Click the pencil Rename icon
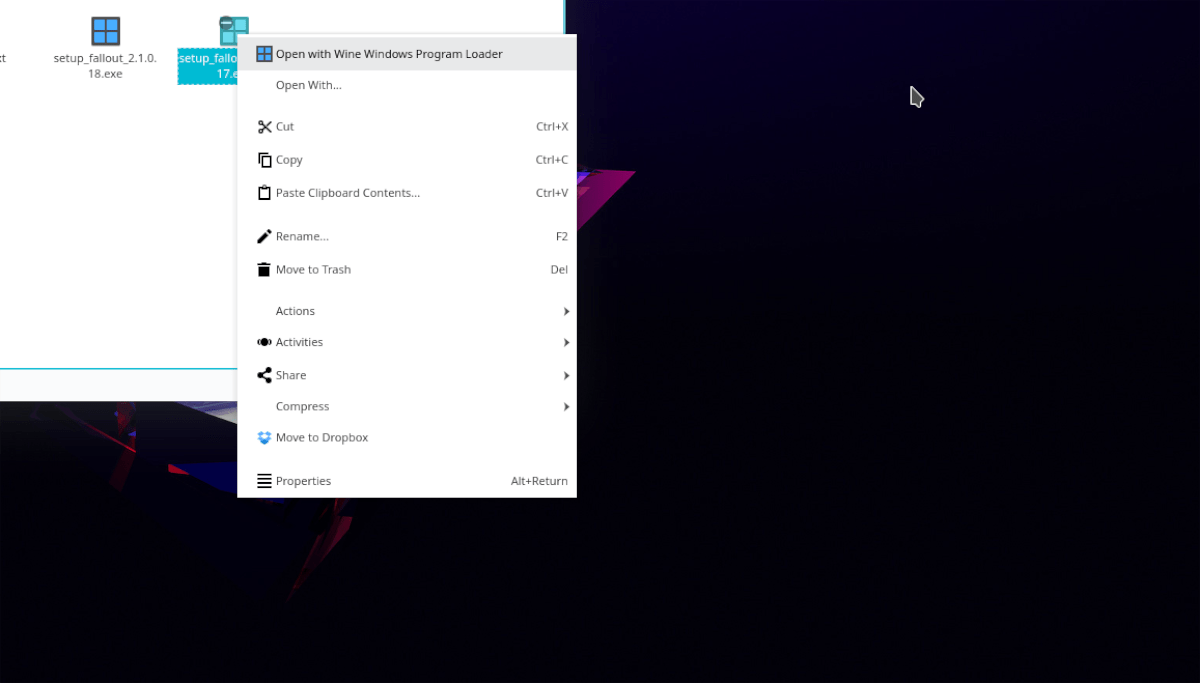 tap(264, 237)
